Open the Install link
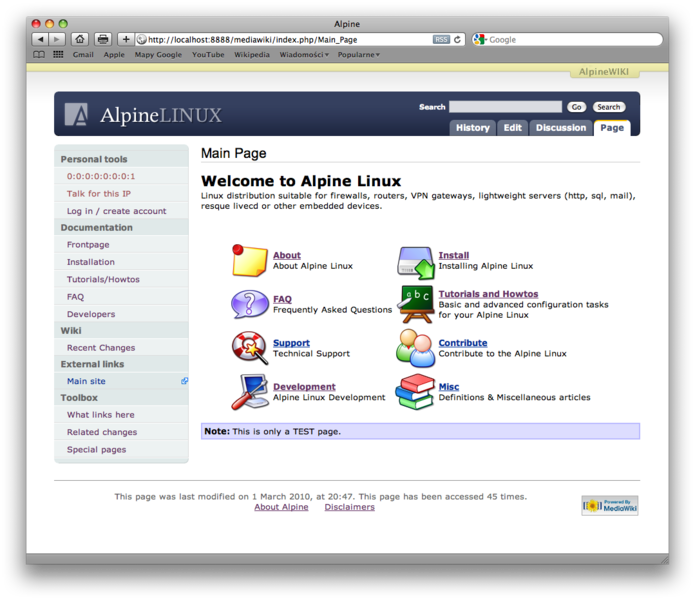695x600 pixels. point(453,255)
